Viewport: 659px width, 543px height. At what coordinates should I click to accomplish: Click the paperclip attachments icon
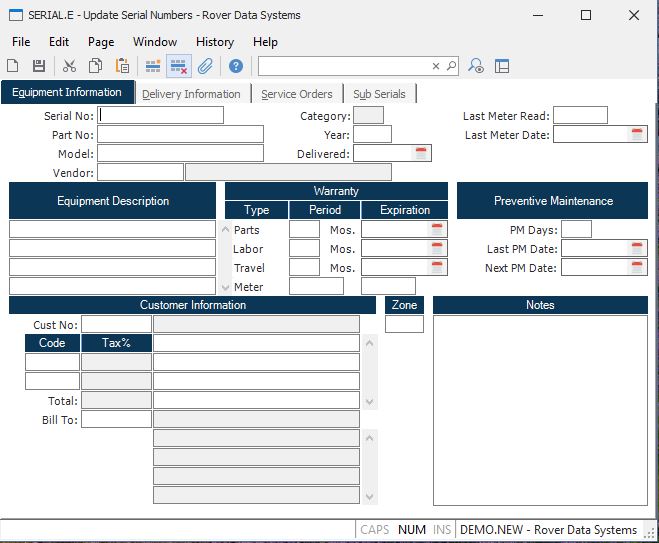tap(205, 66)
